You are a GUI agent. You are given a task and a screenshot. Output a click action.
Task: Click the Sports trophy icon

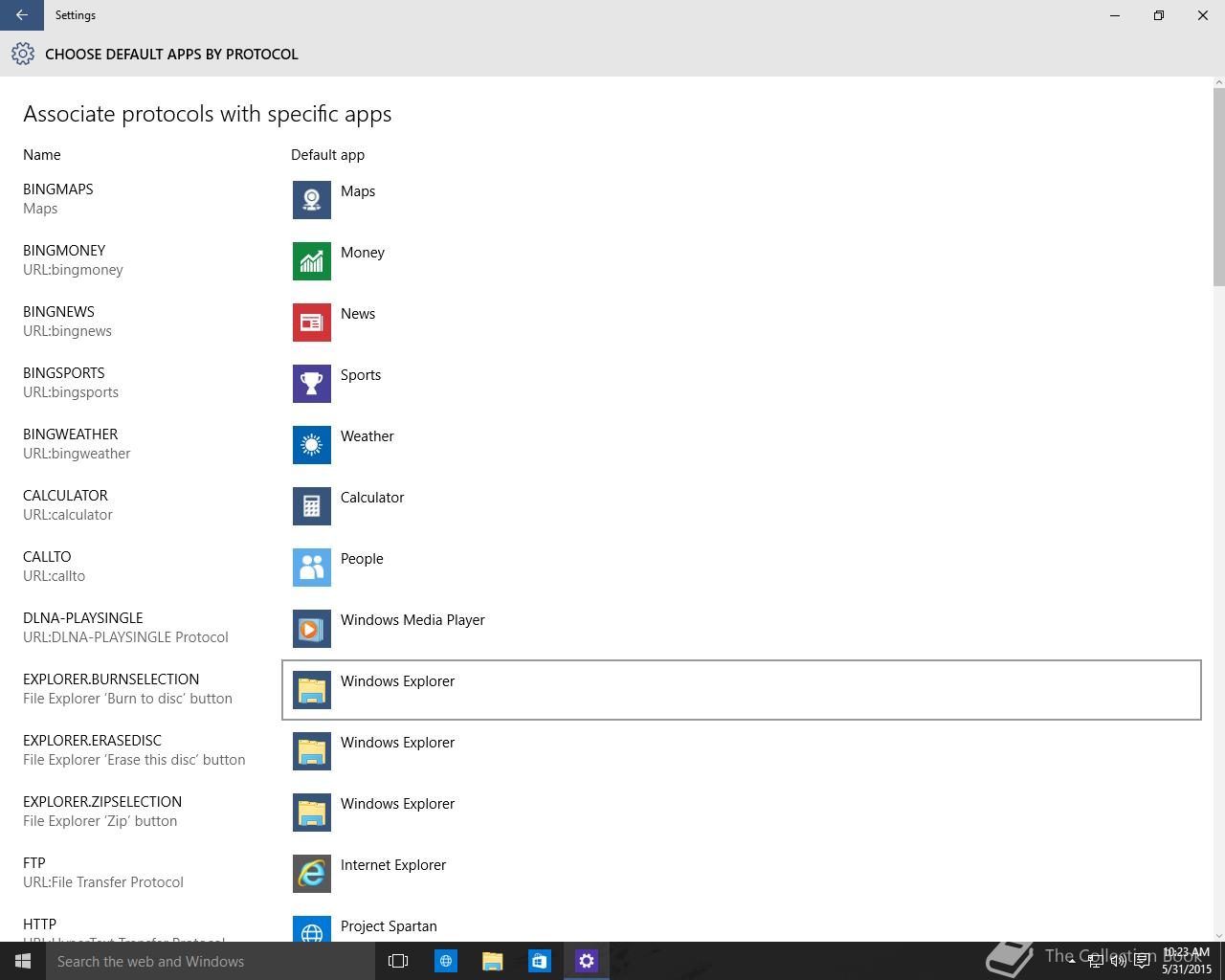(312, 384)
